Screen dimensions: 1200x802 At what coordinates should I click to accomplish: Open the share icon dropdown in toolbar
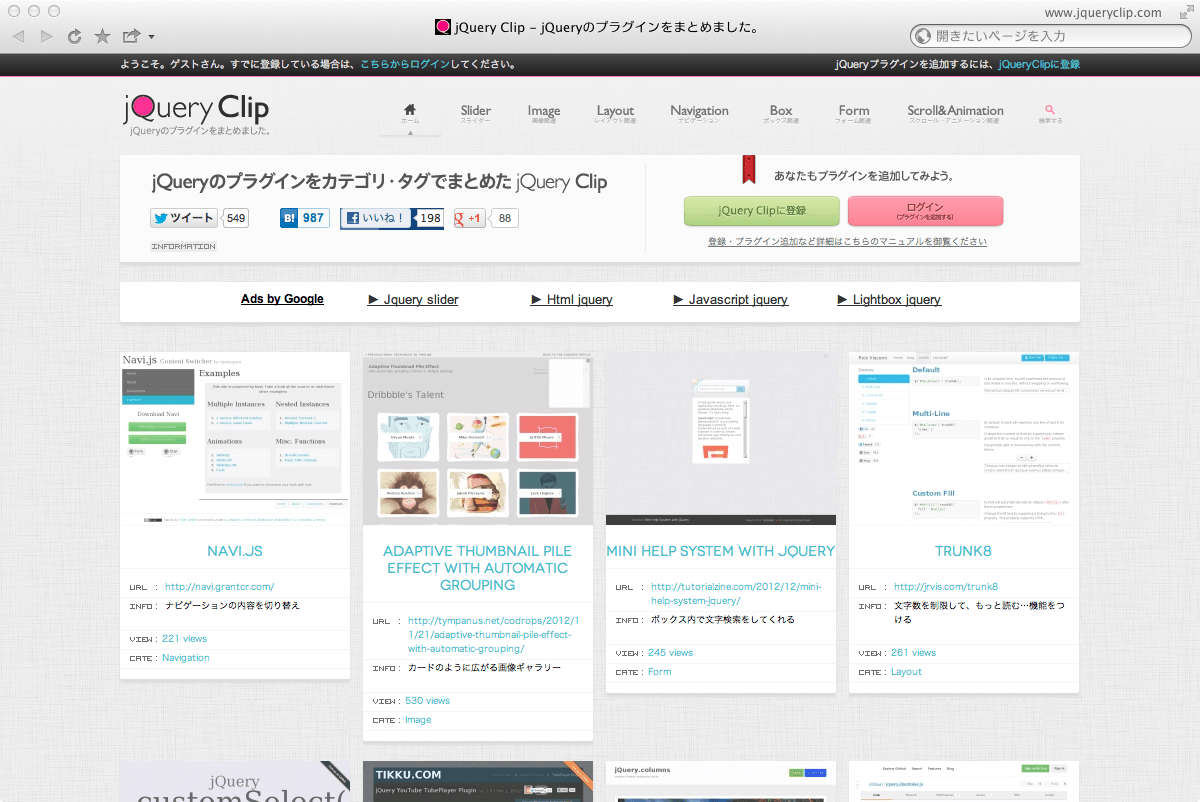click(x=136, y=37)
